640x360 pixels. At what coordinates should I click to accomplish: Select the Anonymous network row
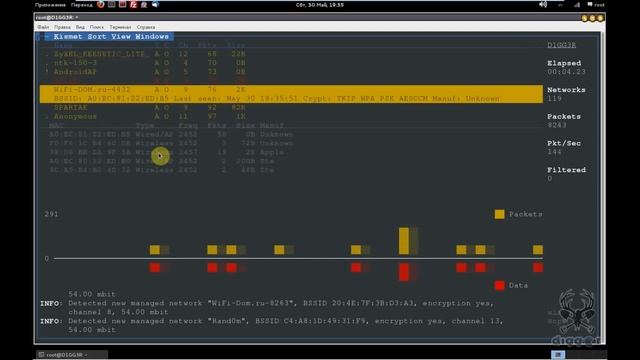(x=145, y=116)
